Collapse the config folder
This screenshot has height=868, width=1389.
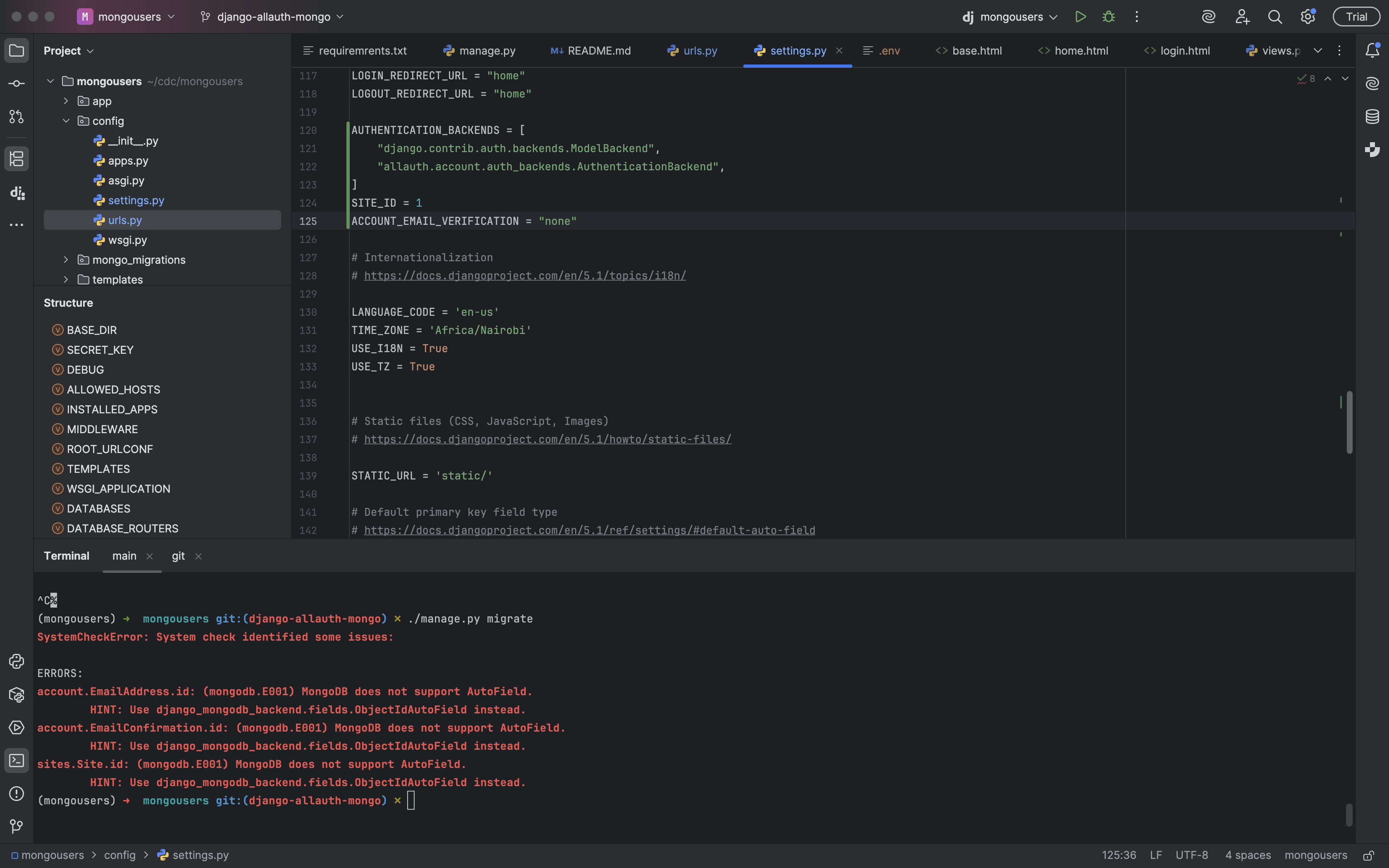coord(66,121)
